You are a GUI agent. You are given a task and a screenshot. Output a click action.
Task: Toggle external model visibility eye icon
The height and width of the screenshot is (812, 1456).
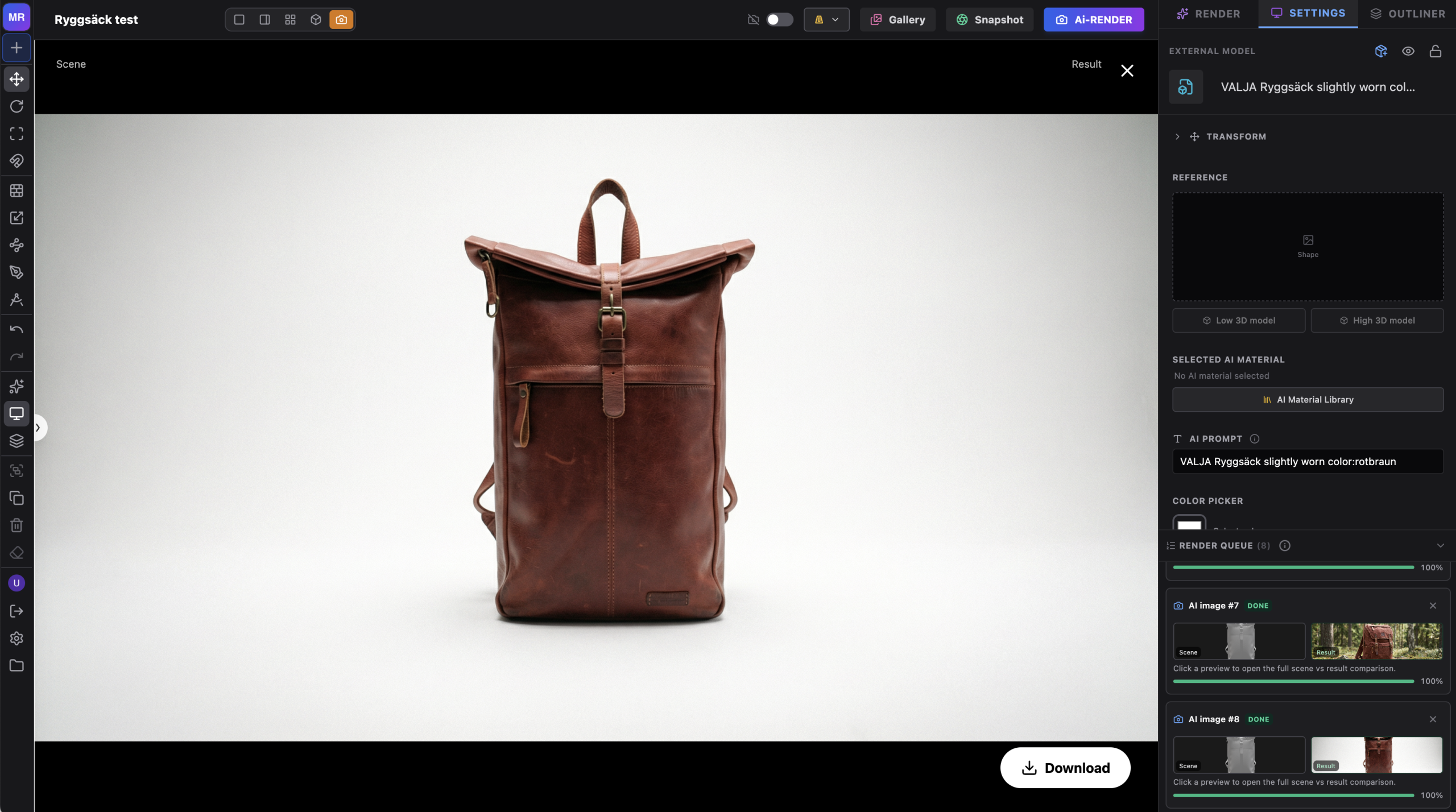click(x=1408, y=51)
